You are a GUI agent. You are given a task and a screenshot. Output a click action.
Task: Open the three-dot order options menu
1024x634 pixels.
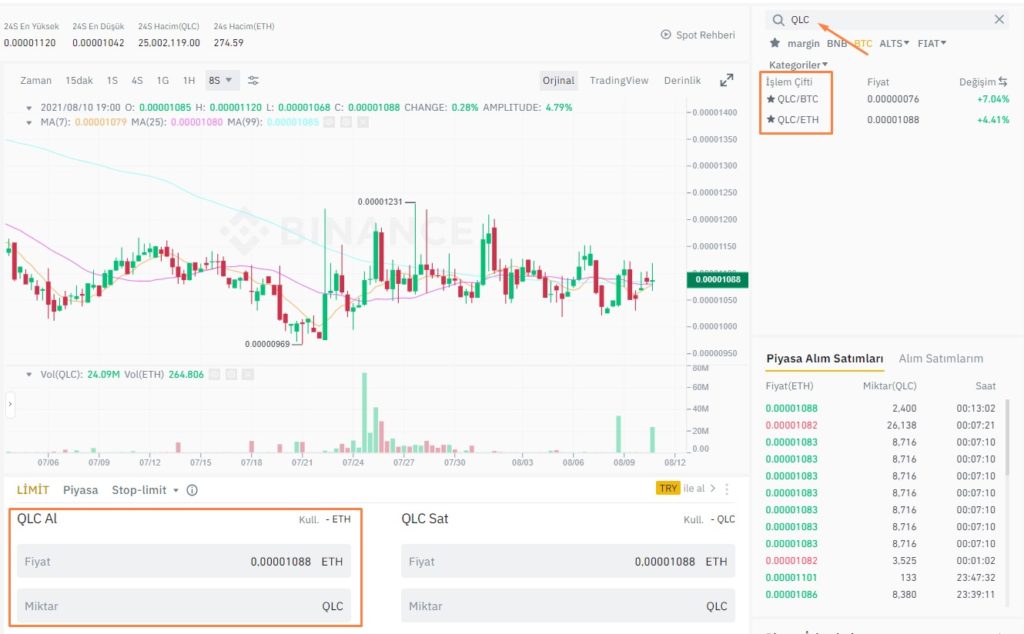727,488
